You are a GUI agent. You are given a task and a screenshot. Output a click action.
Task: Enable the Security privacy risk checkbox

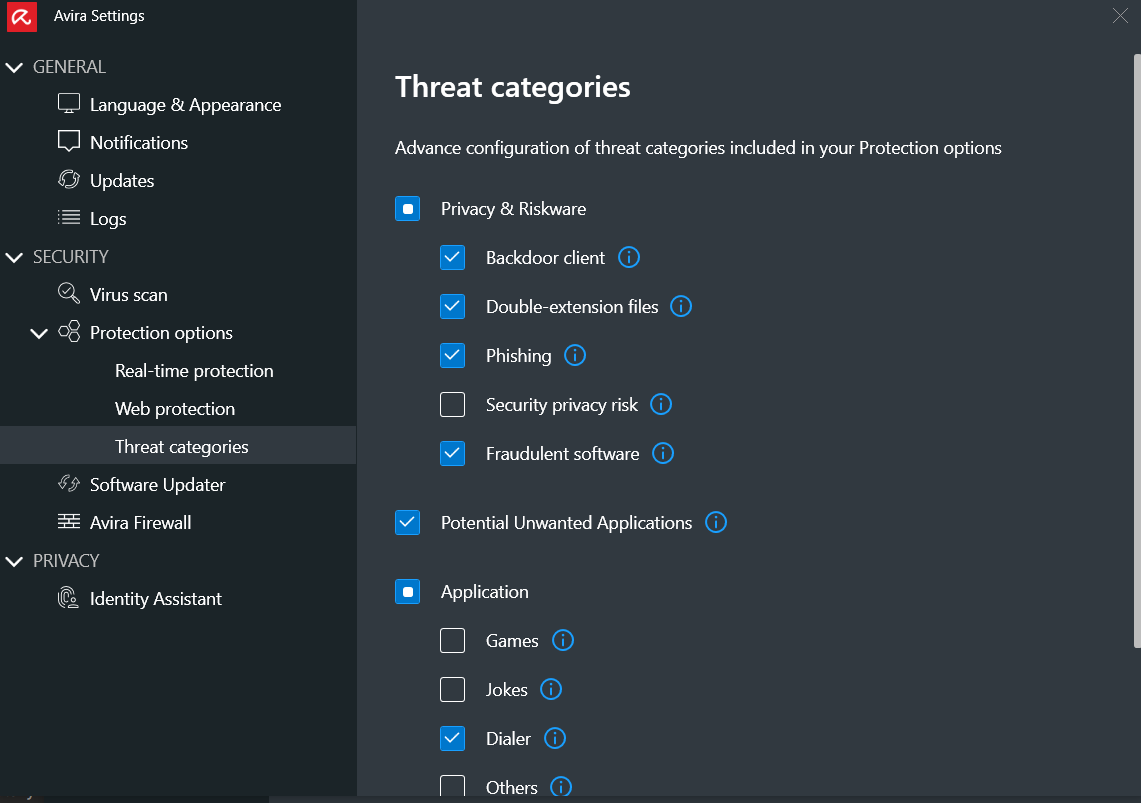click(453, 404)
